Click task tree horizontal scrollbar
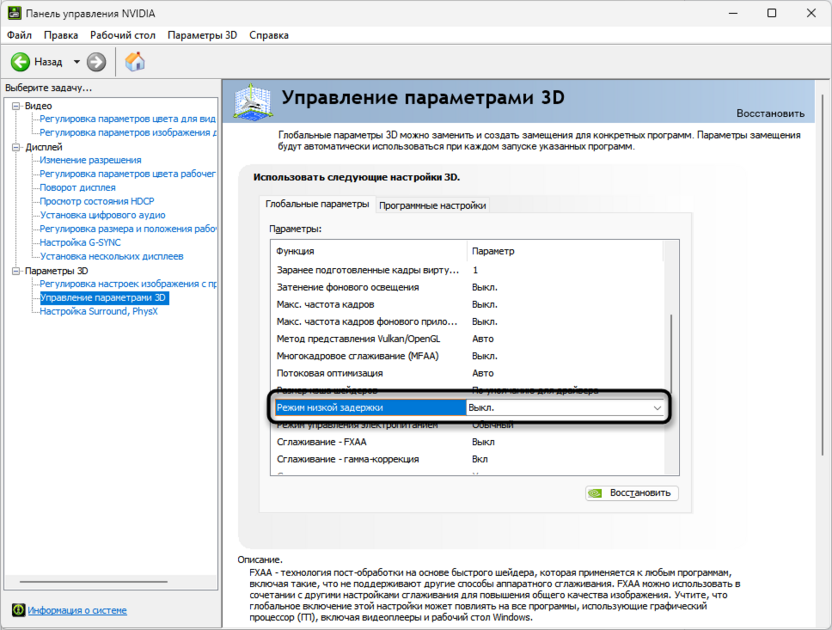 (x=94, y=582)
